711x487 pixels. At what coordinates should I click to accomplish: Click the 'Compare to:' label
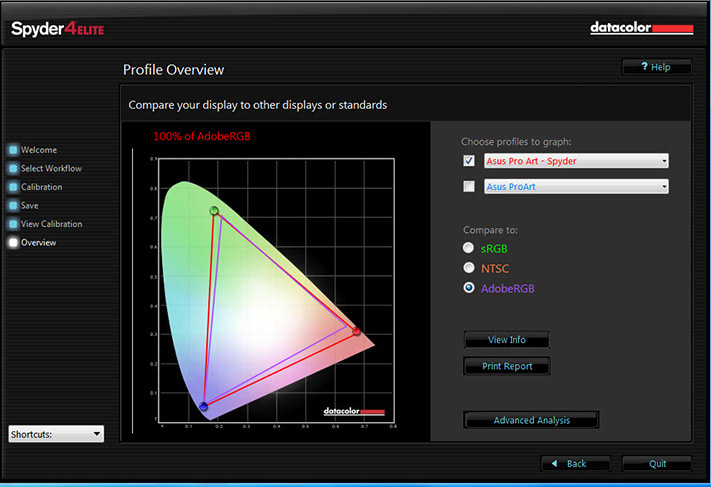(490, 230)
